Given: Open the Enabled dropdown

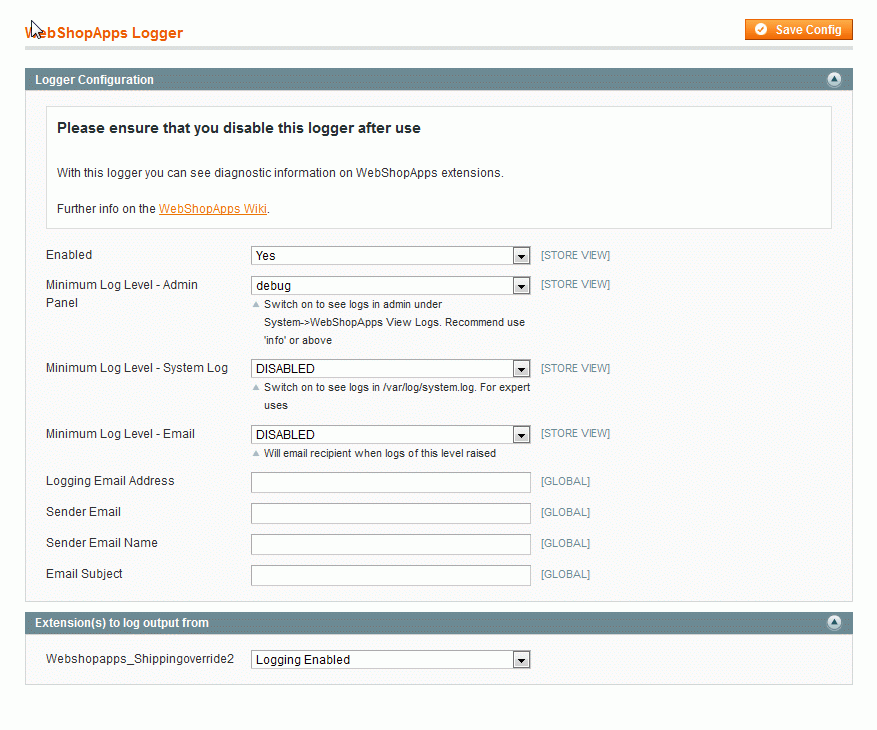Looking at the screenshot, I should (x=390, y=256).
